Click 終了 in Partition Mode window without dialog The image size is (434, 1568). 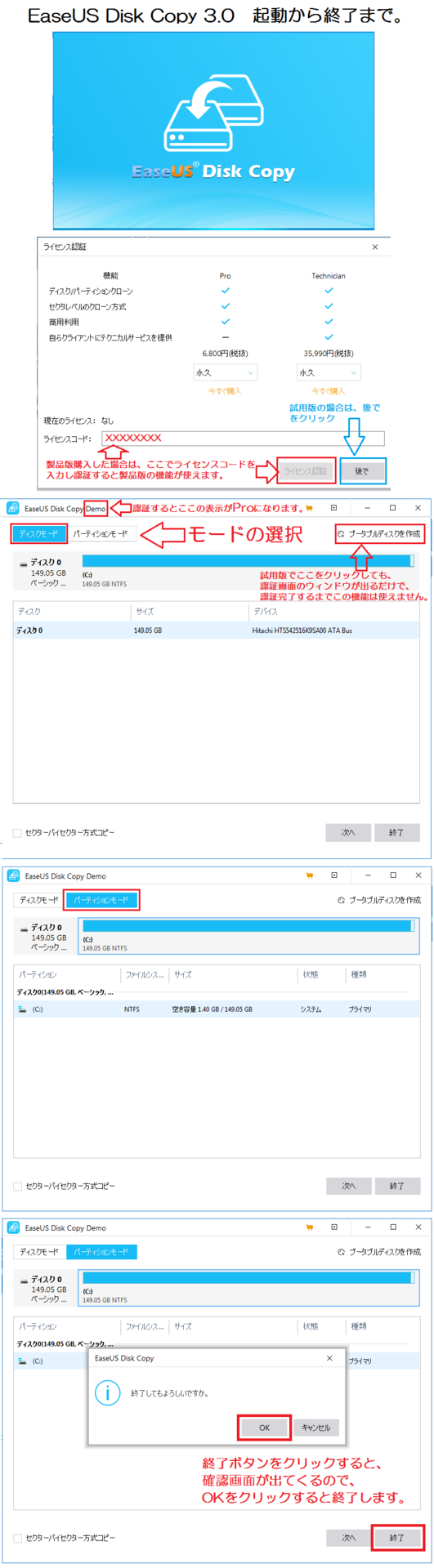point(397,1186)
